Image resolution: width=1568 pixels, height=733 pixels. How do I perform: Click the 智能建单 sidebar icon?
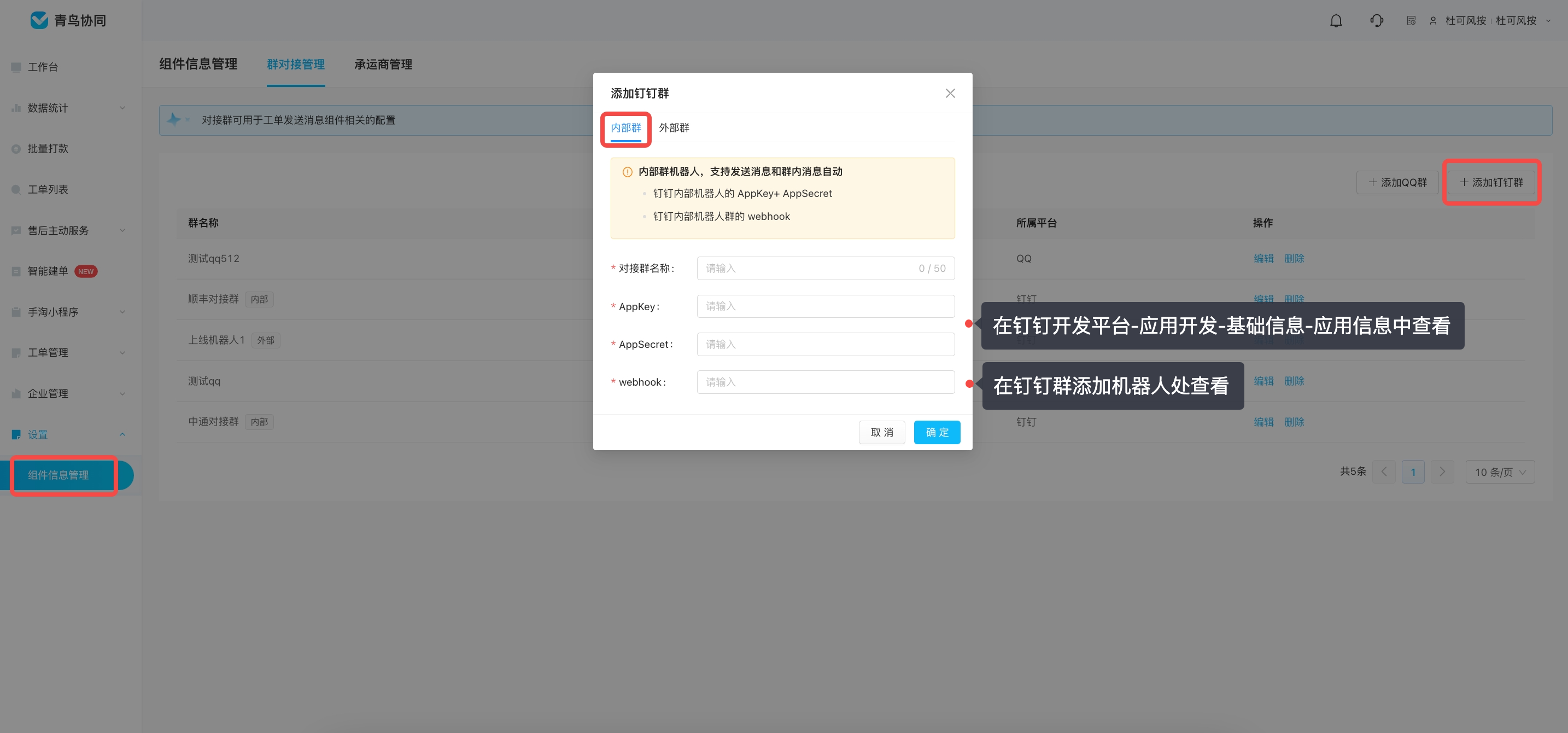coord(16,271)
